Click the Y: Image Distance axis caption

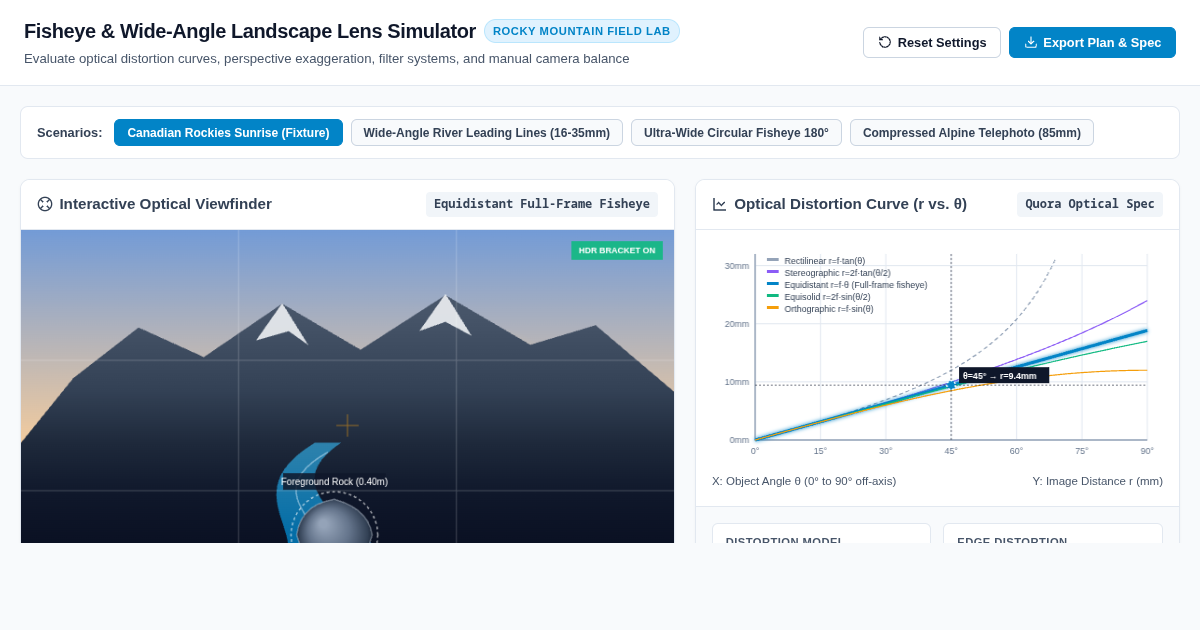pyautogui.click(x=1098, y=481)
